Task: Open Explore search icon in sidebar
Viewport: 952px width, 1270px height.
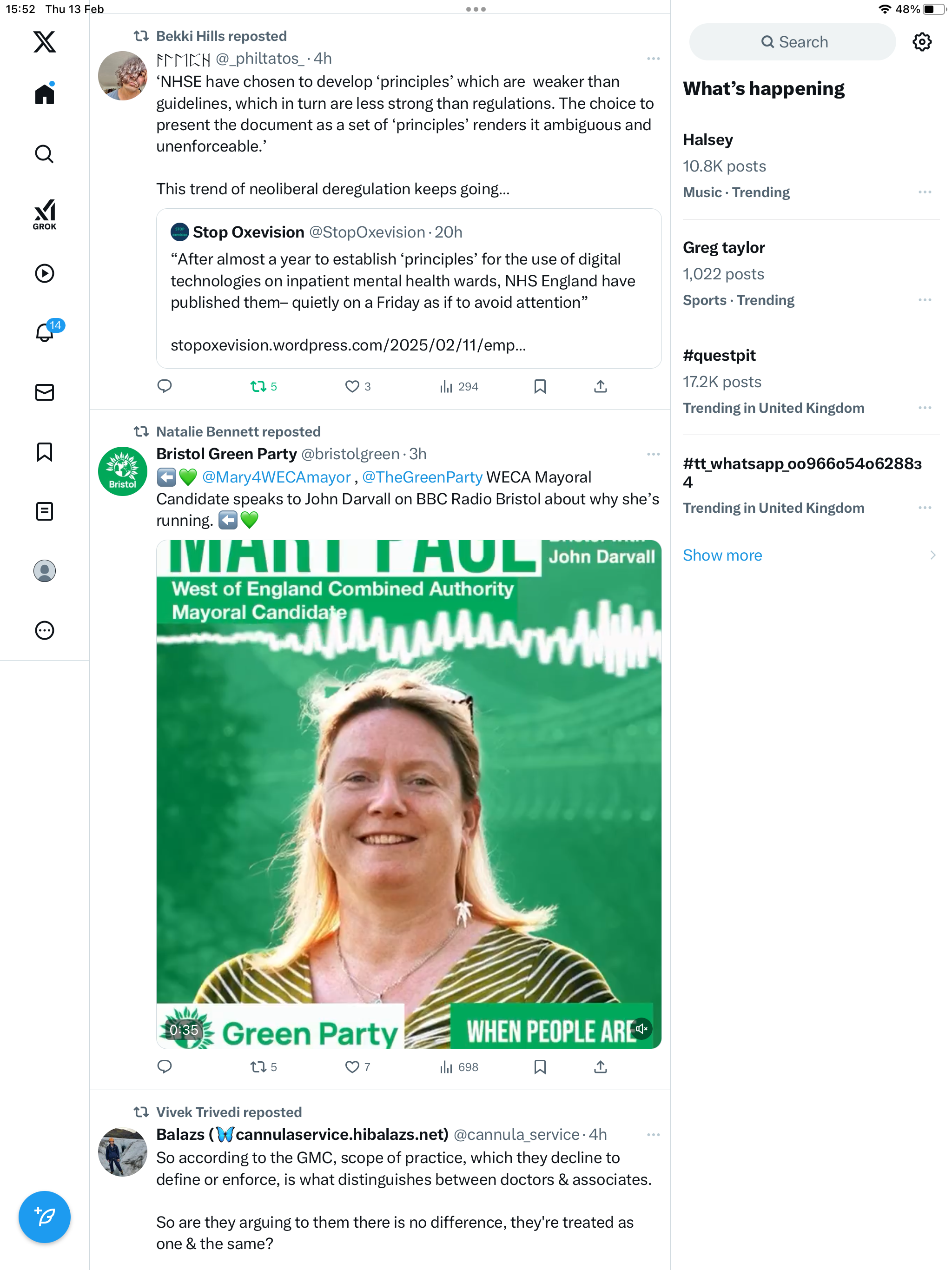Action: (x=44, y=154)
